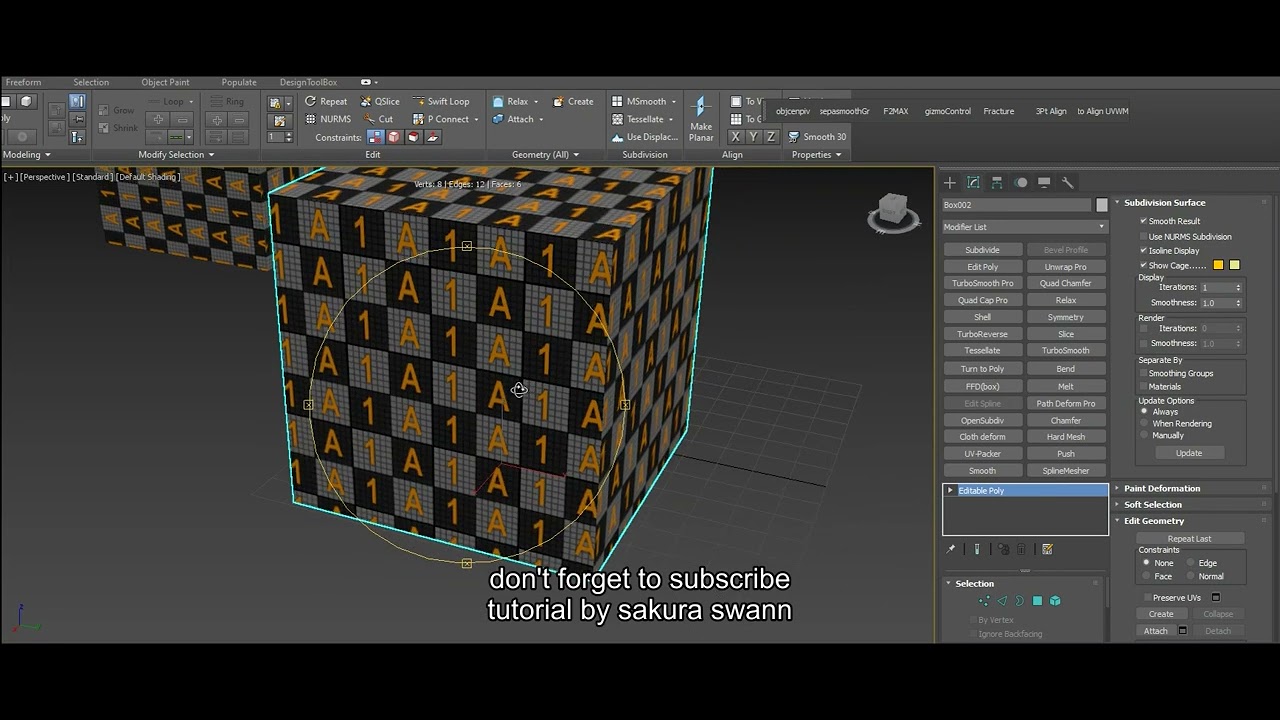The width and height of the screenshot is (1280, 720).
Task: Toggle Show End Result icon
Action: [x=977, y=549]
